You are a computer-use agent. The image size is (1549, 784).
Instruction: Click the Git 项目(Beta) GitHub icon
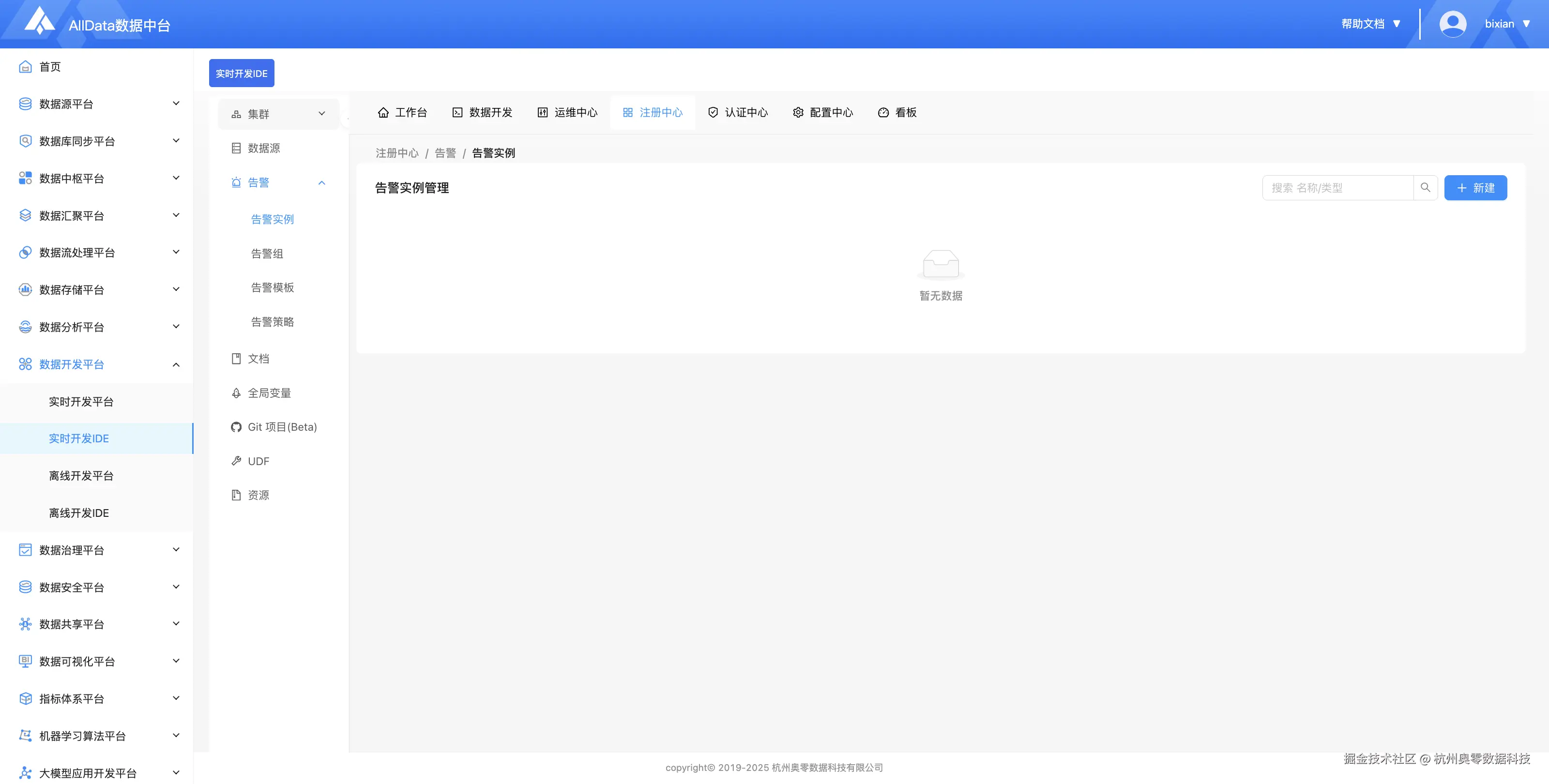coord(236,427)
